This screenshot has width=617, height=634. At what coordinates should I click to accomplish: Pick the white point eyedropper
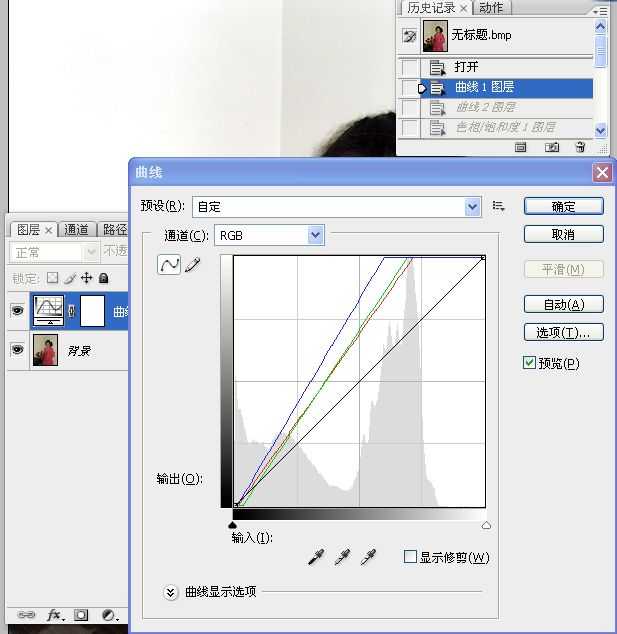368,557
